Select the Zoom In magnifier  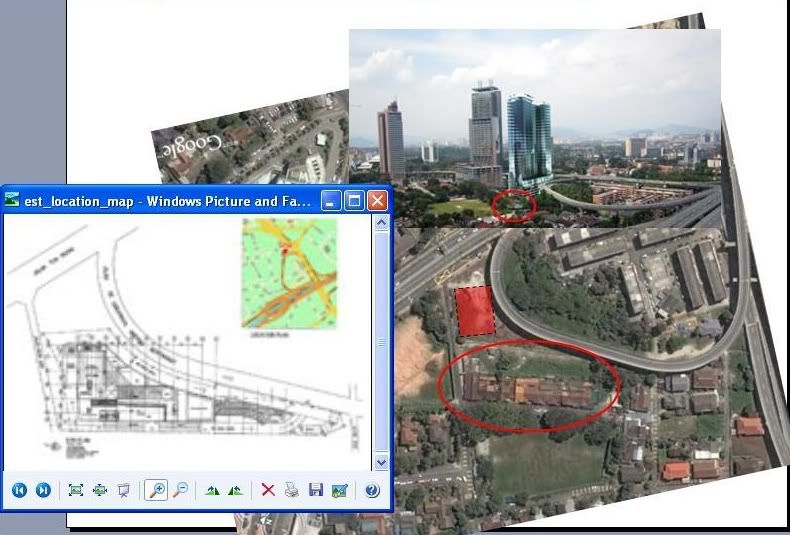pos(156,490)
